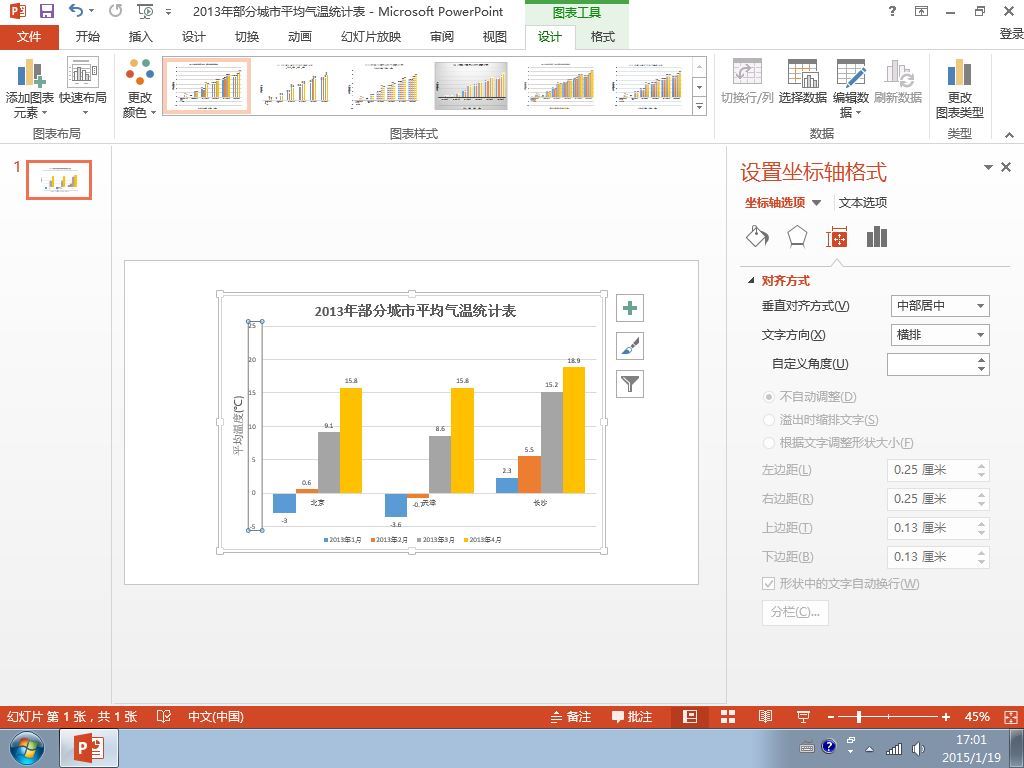Open Quick Layout (快速布局) gallery

[x=83, y=88]
